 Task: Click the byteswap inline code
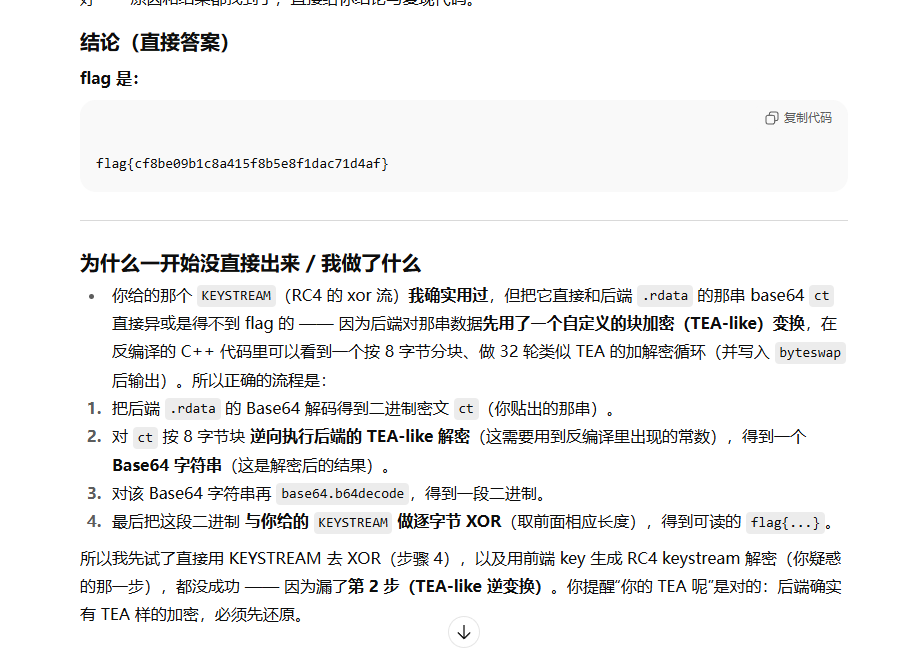pyautogui.click(x=810, y=352)
